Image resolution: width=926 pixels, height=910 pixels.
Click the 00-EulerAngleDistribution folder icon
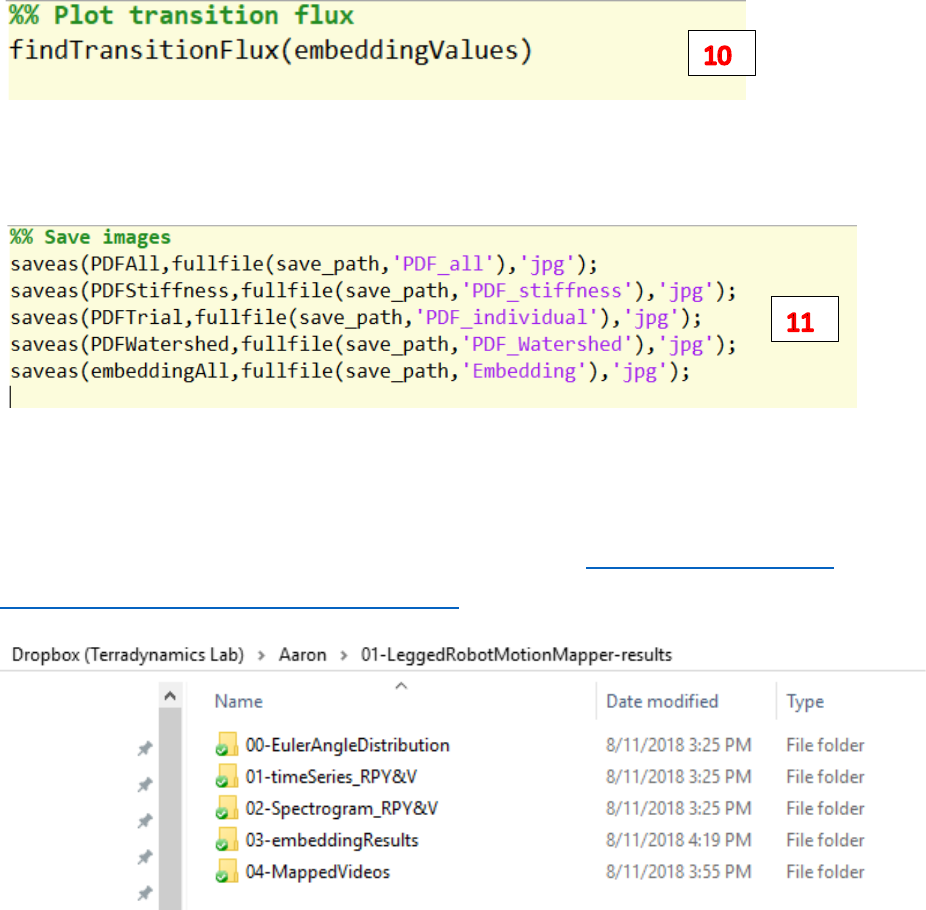pos(227,744)
